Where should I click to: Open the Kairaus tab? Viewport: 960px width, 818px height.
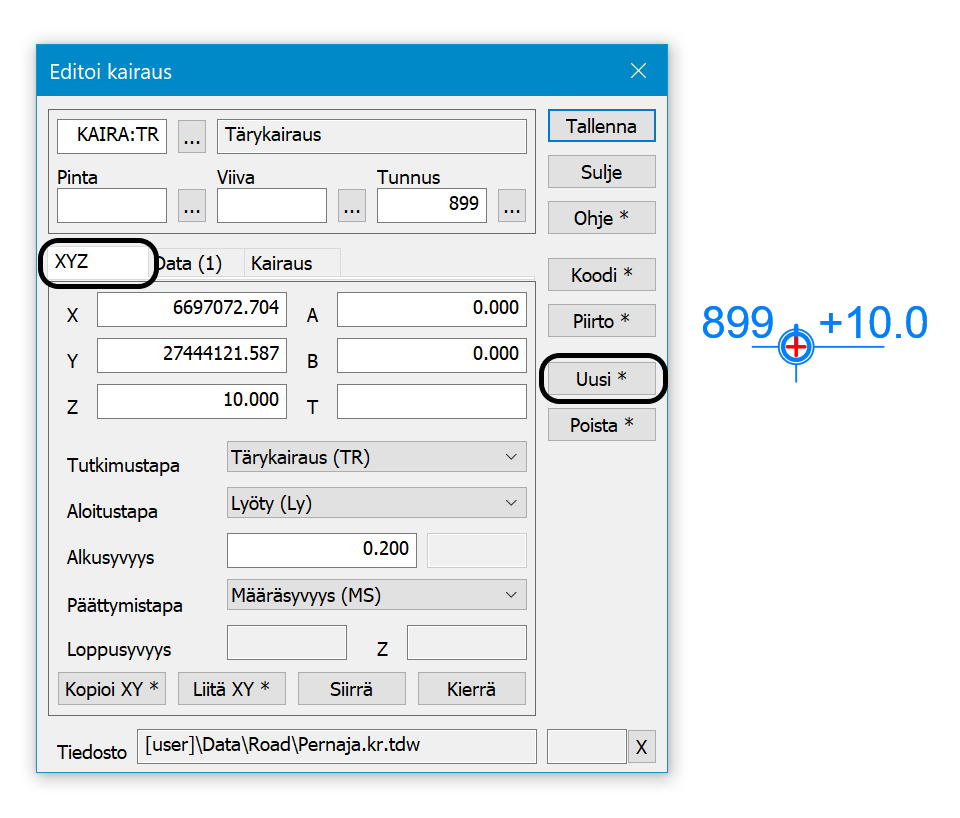point(282,264)
